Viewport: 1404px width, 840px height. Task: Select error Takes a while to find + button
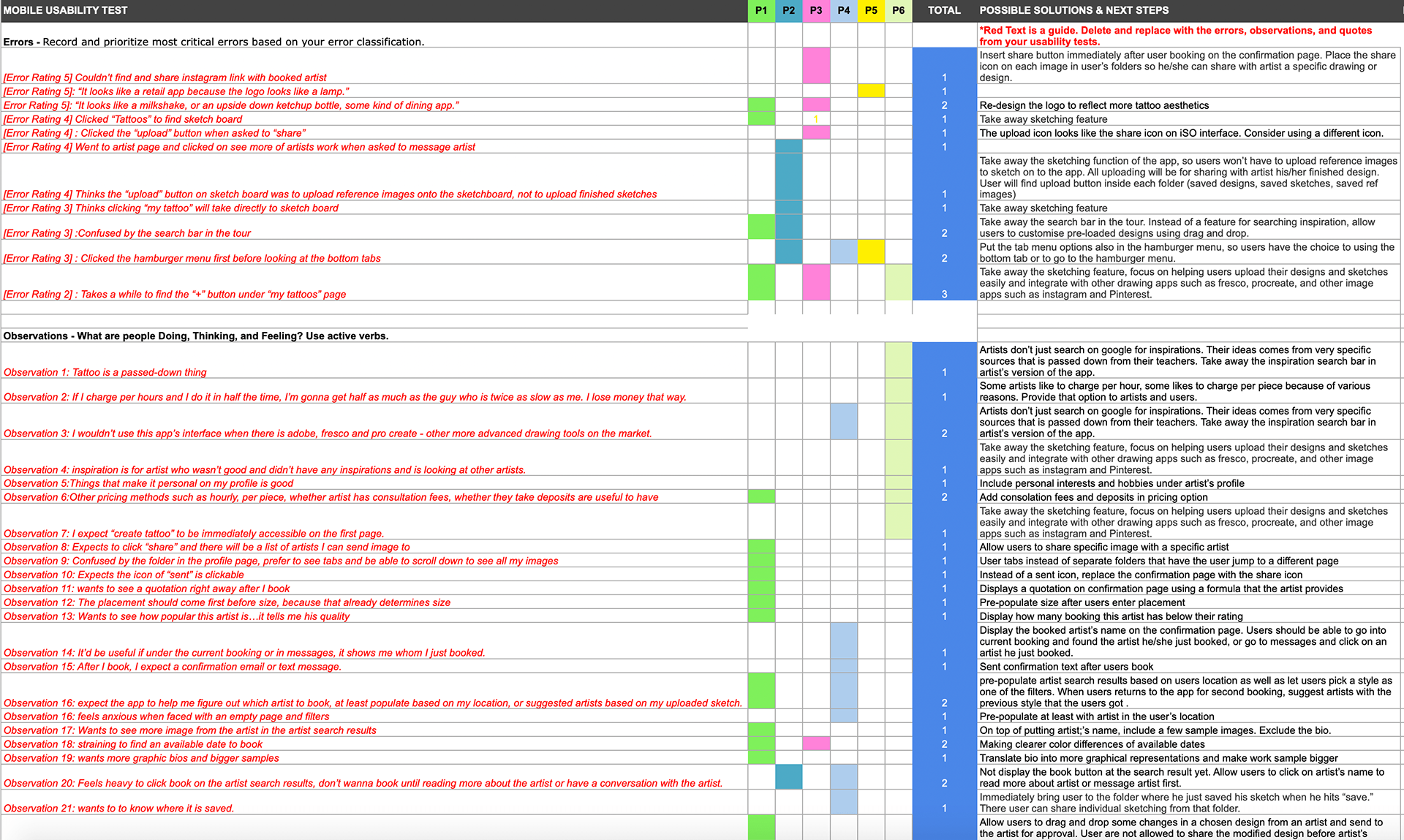[x=374, y=282]
